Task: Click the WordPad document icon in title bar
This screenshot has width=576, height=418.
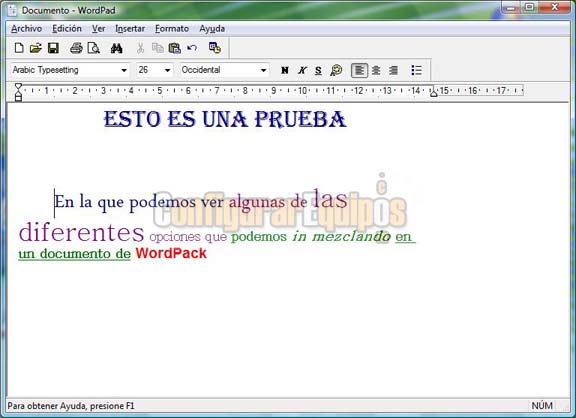Action: (12, 10)
